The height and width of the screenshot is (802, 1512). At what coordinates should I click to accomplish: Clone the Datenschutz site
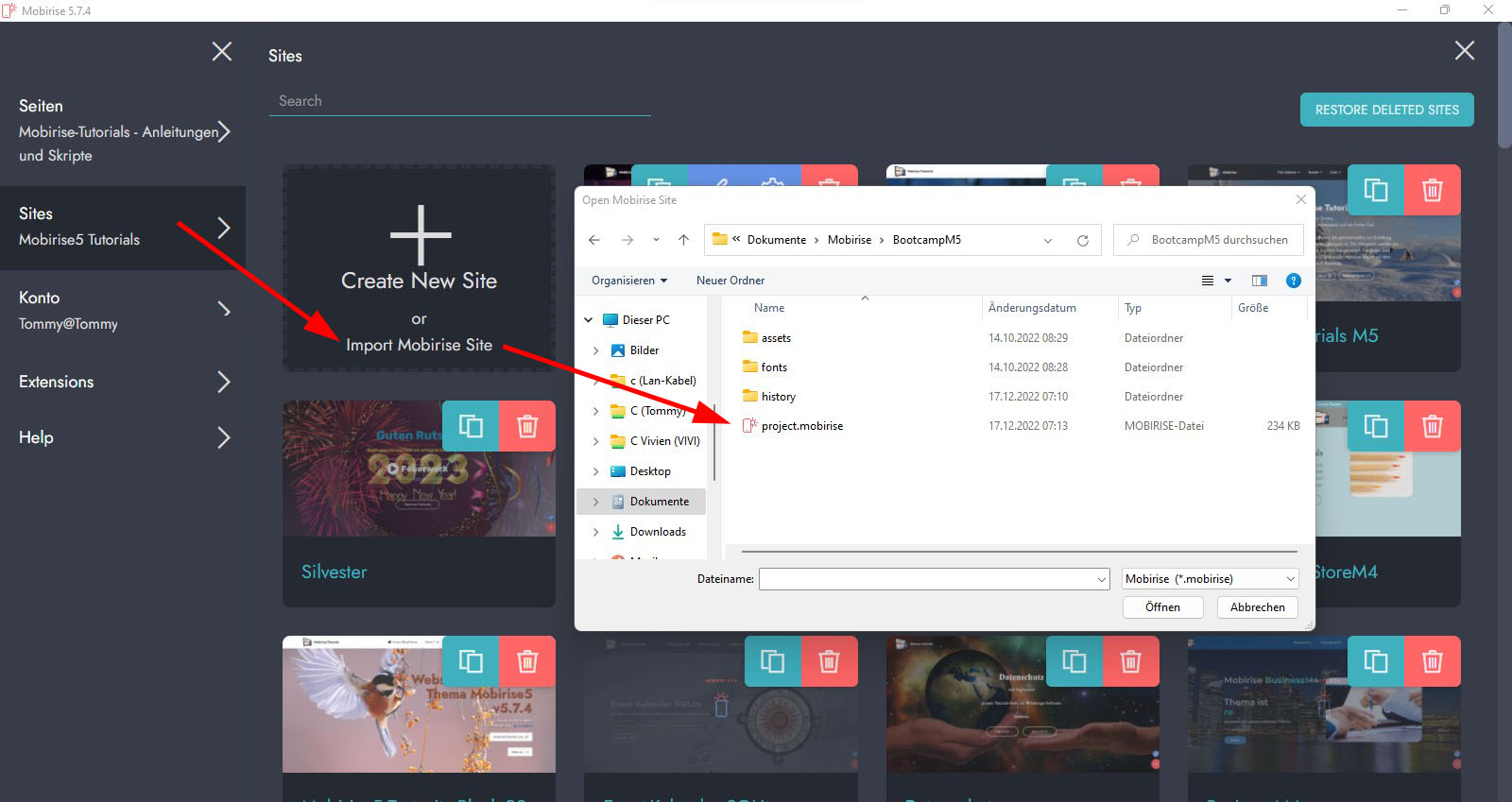(x=1074, y=661)
